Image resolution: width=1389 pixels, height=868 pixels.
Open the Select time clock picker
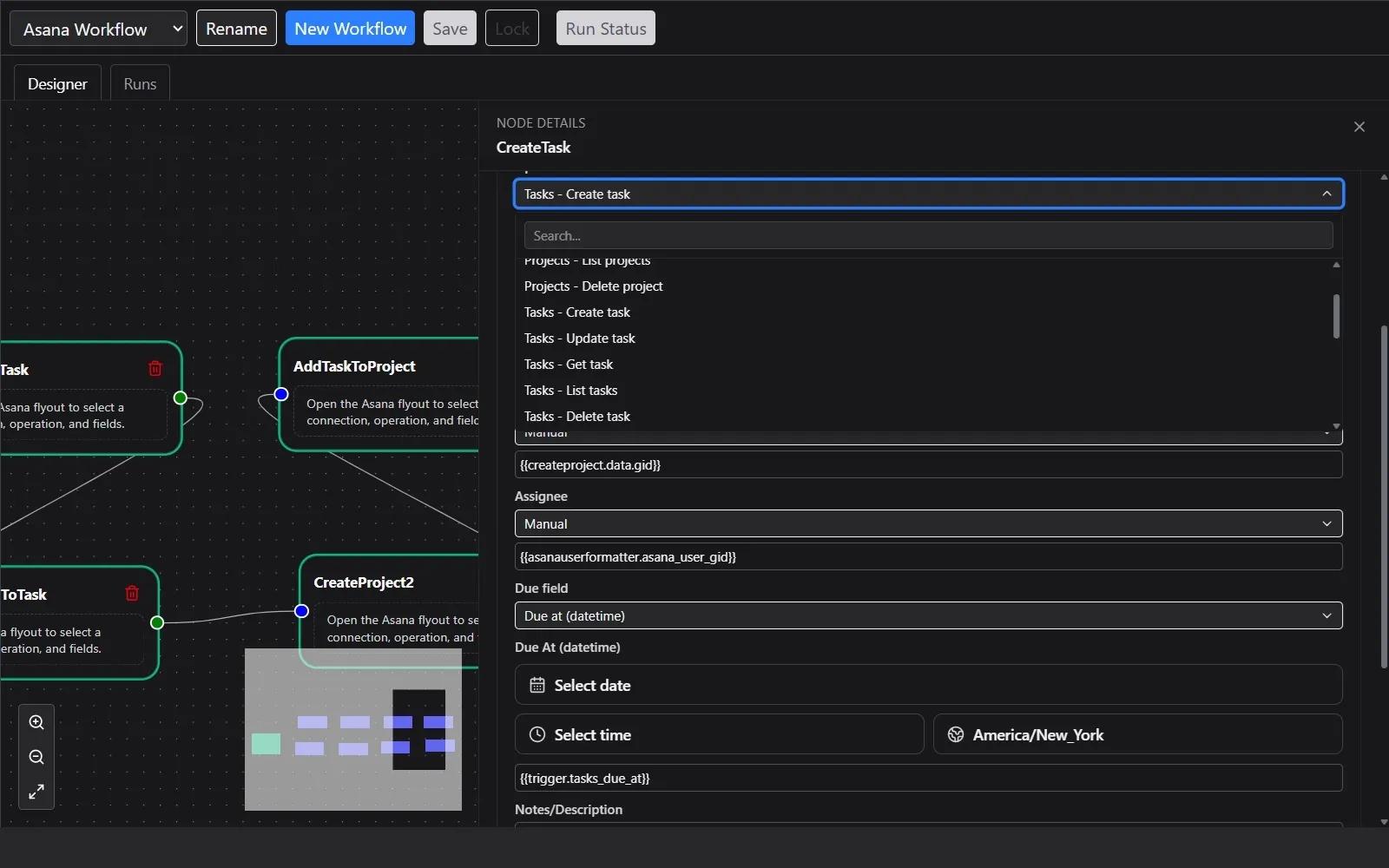pyautogui.click(x=719, y=735)
